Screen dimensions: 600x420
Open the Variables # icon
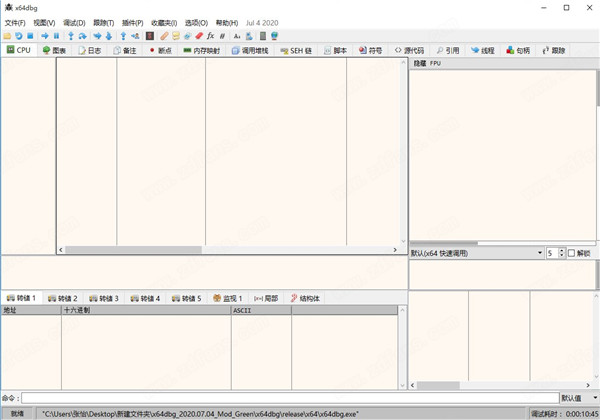[222, 36]
